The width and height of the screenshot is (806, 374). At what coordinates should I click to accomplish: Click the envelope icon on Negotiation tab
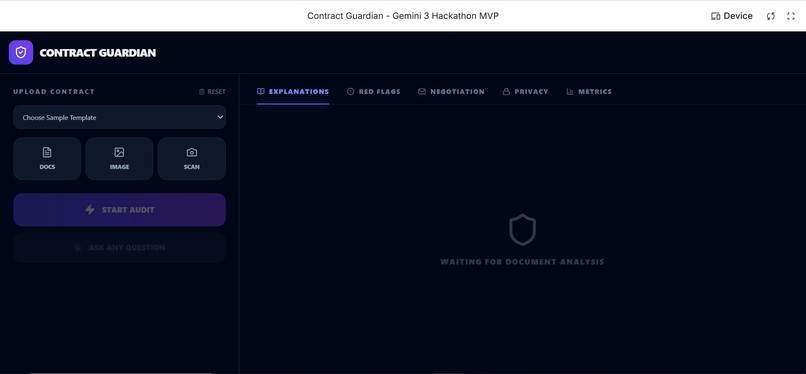[422, 91]
